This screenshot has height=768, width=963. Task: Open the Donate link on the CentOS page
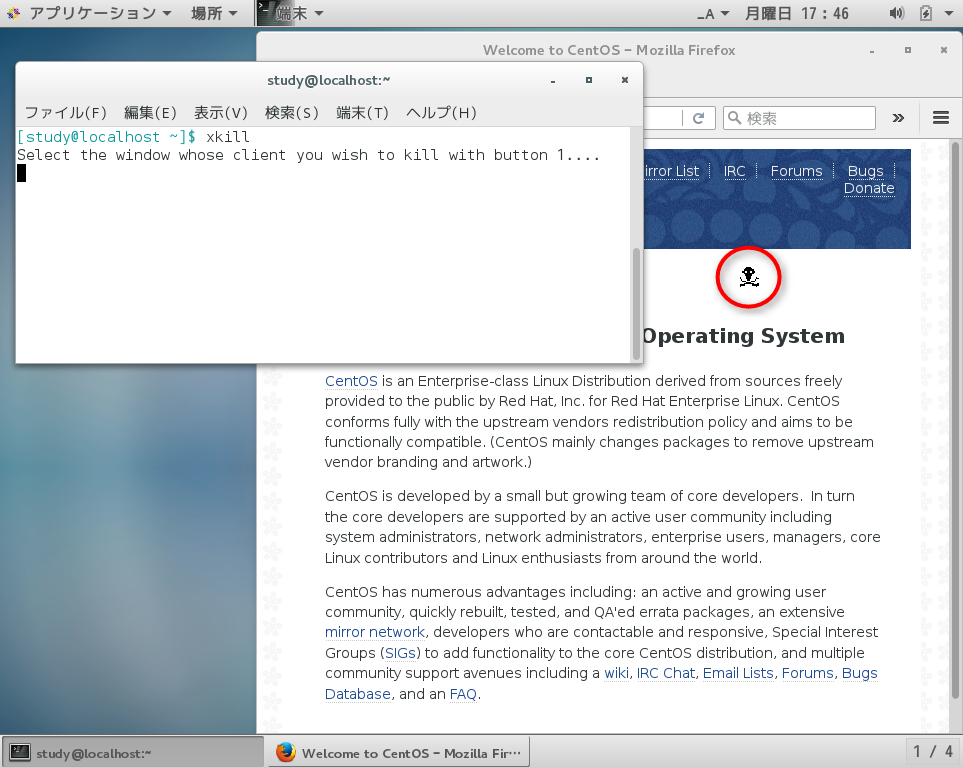click(867, 188)
